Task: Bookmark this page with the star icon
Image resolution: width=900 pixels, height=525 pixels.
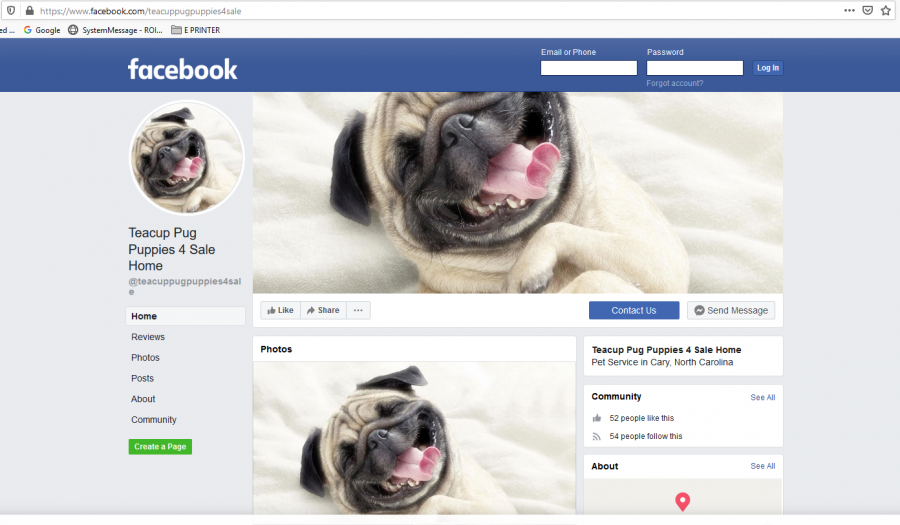Action: [886, 10]
